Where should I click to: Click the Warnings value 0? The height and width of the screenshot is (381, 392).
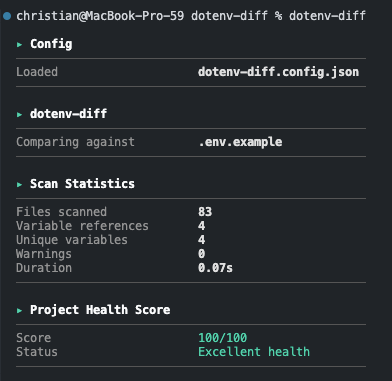coord(201,254)
